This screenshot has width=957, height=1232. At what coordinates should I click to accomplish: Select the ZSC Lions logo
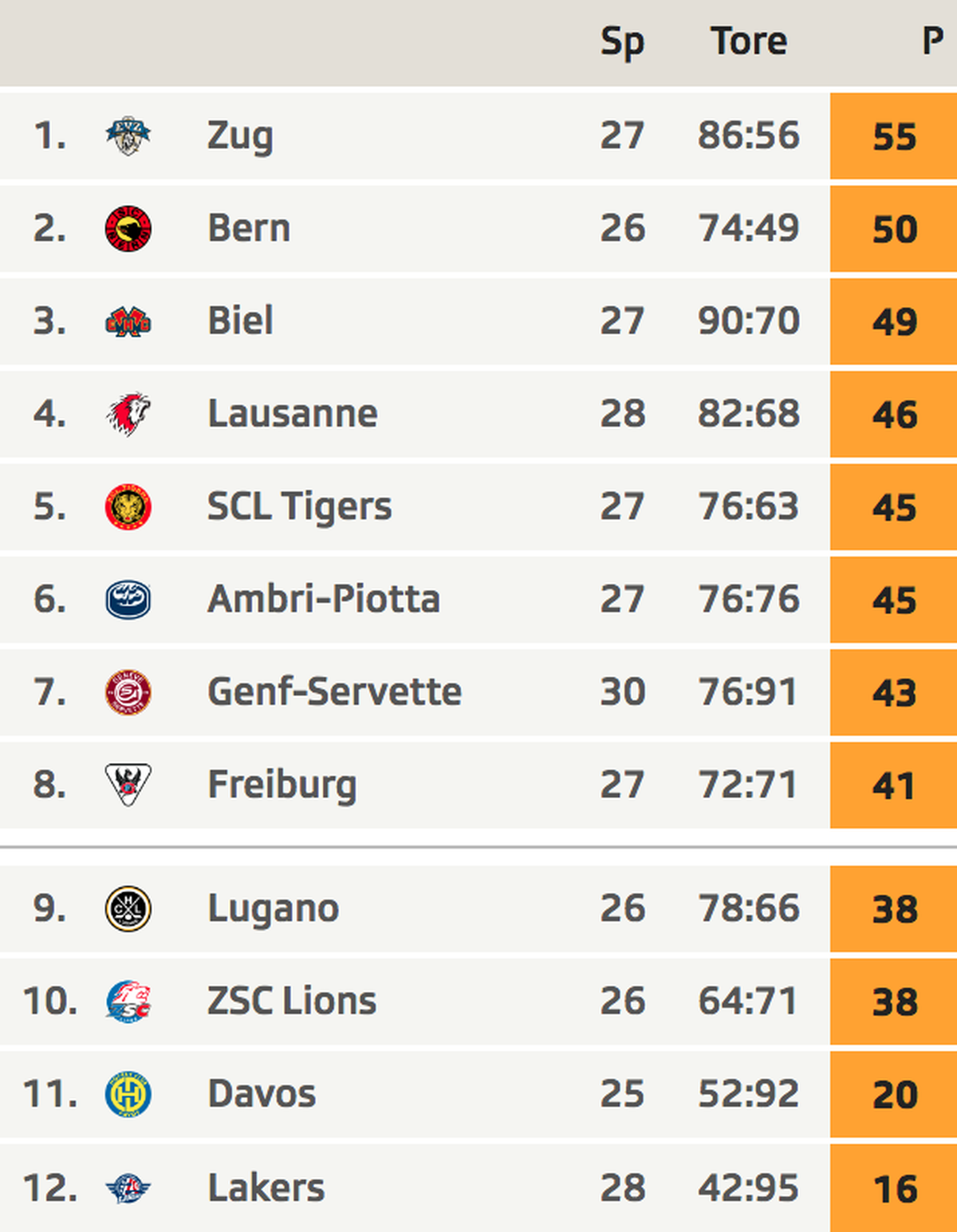(128, 1002)
